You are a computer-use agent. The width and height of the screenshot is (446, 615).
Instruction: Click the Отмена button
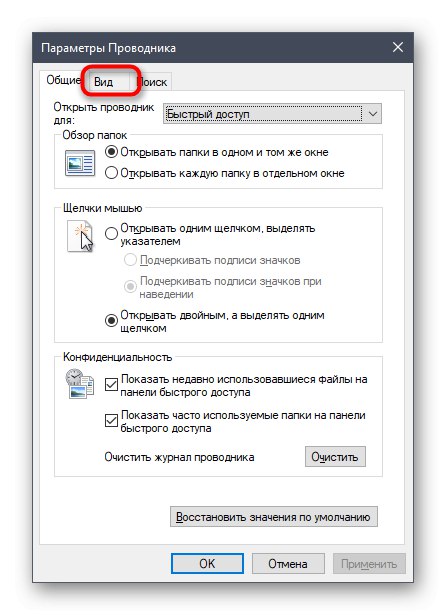[x=288, y=564]
